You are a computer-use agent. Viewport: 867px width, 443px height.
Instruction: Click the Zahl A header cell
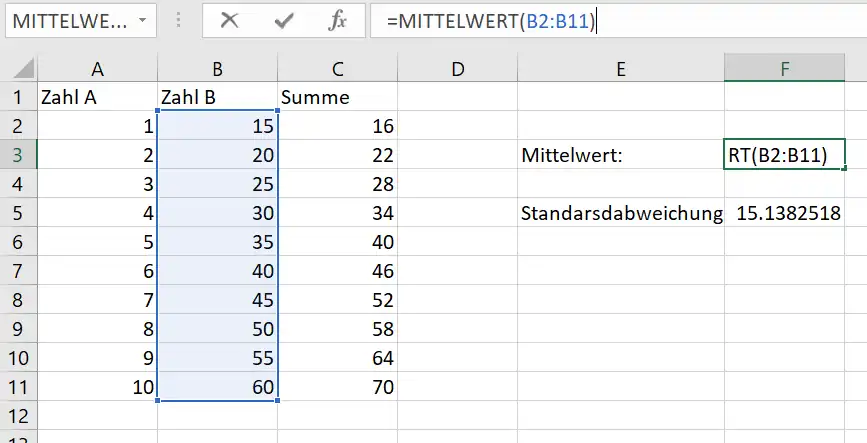pos(96,98)
